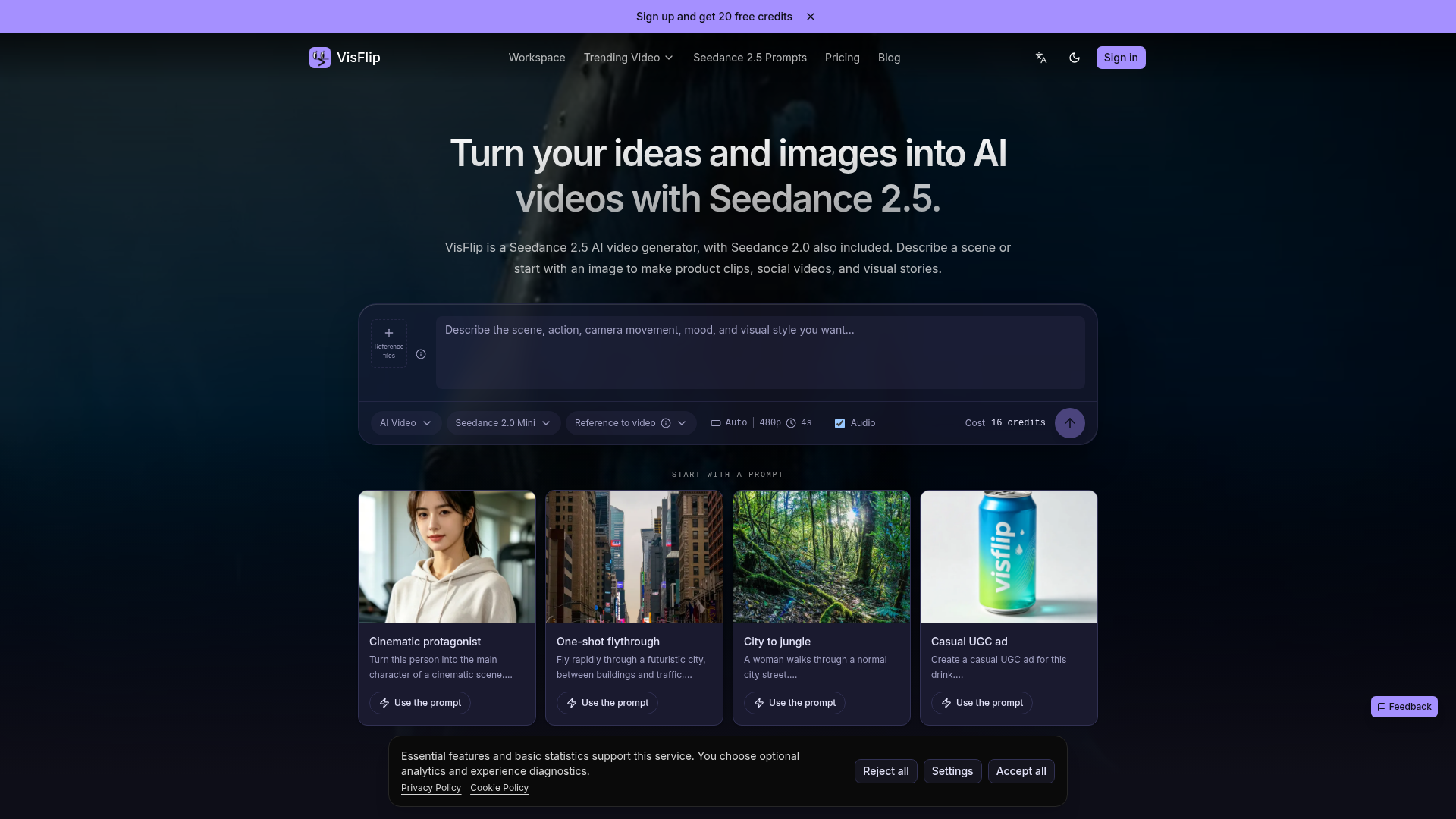Click the "16 credits" cost text
Viewport: 1456px width, 819px height.
[1018, 423]
